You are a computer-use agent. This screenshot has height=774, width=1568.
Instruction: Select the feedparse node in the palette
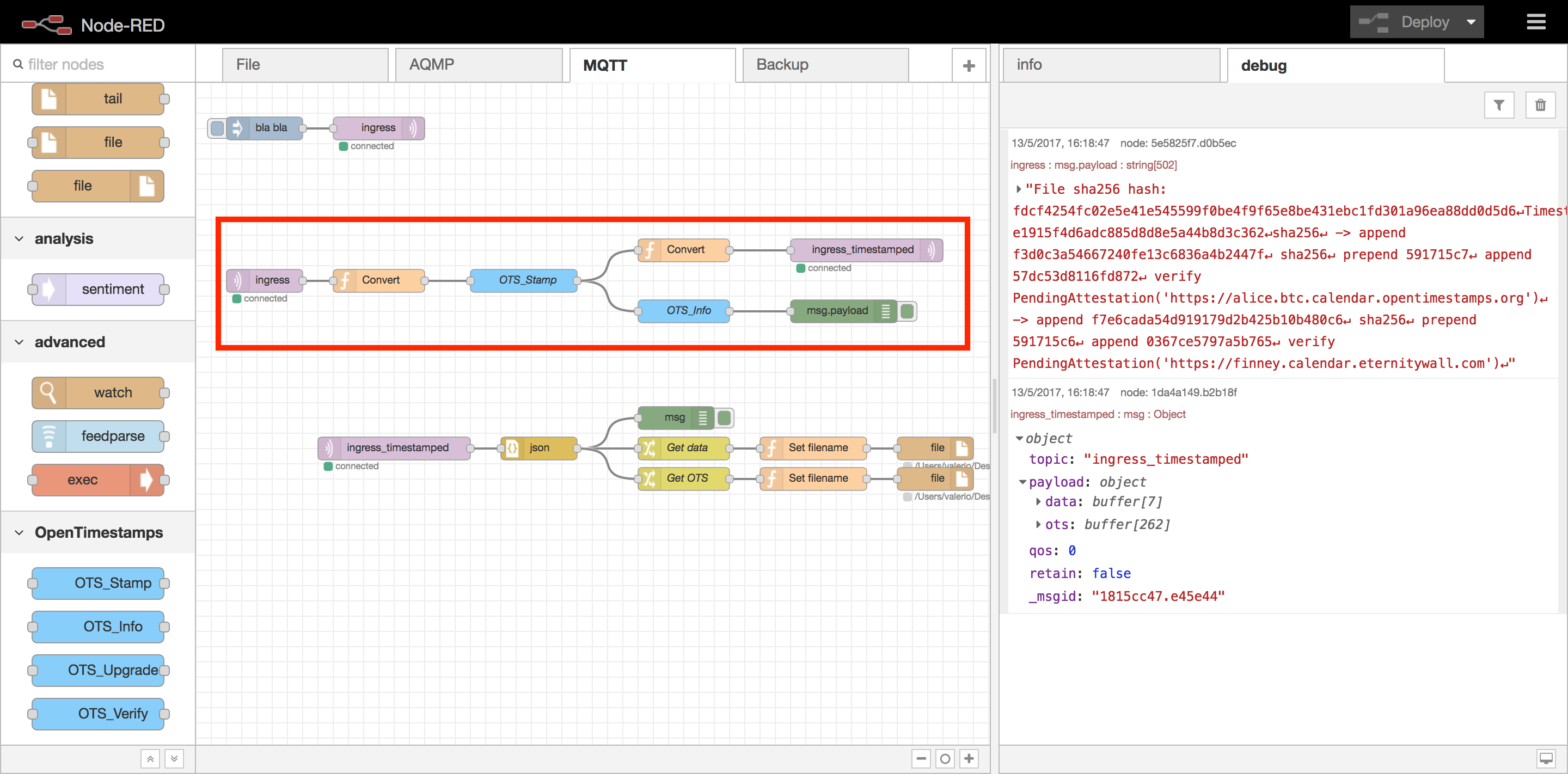click(97, 437)
